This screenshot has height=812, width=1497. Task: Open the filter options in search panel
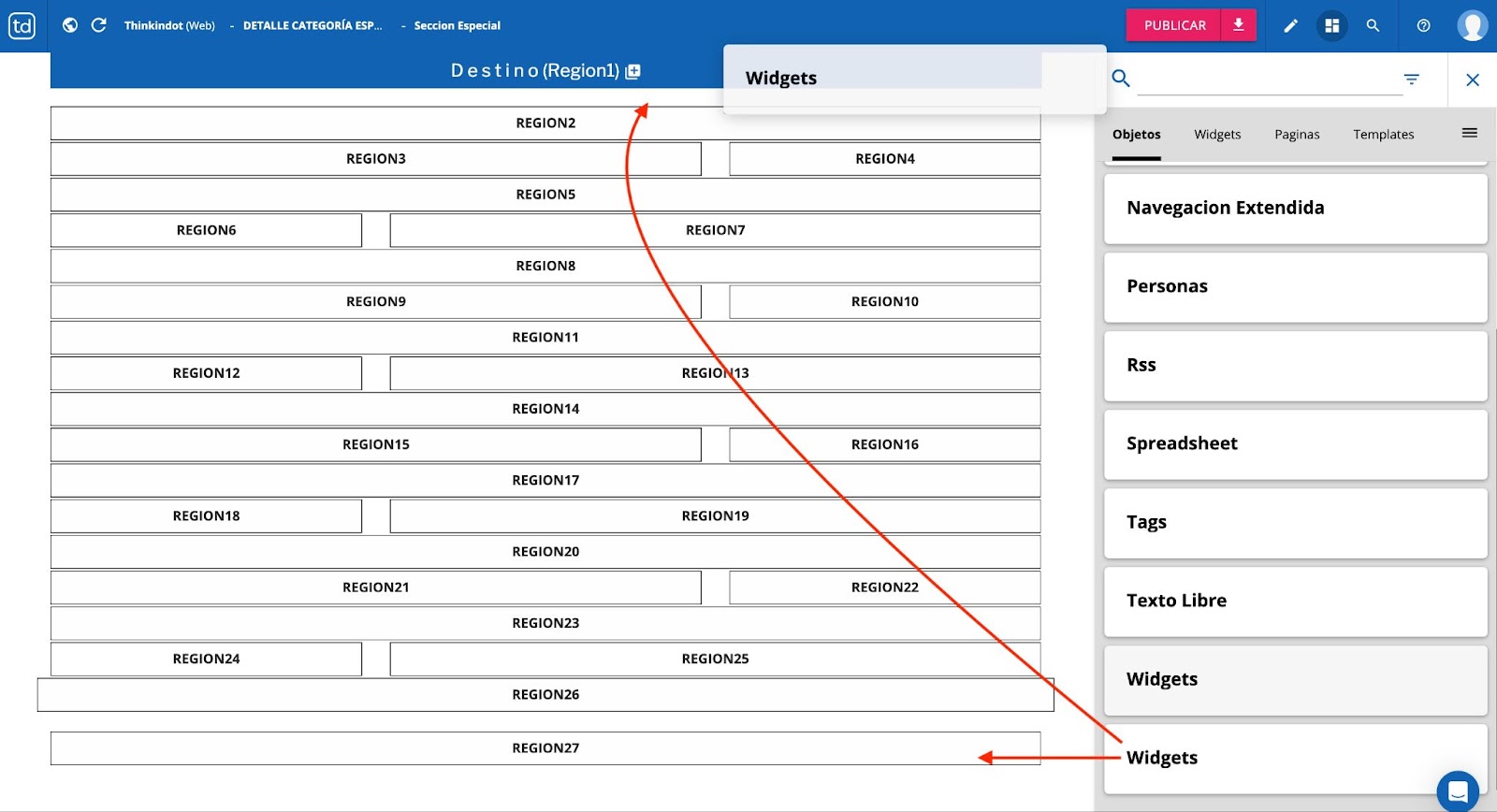point(1411,80)
